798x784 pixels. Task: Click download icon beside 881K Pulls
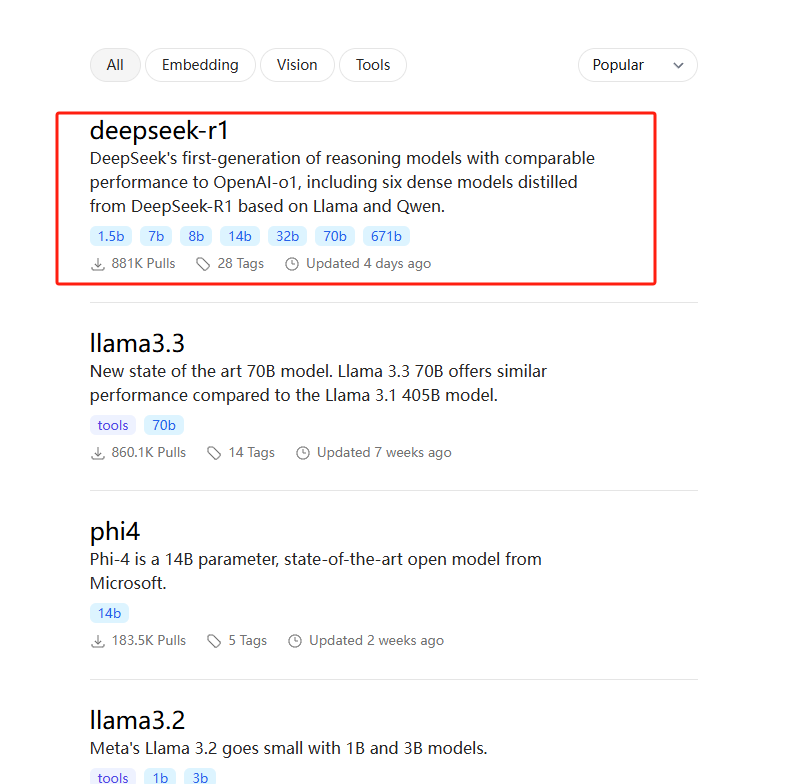pyautogui.click(x=98, y=264)
